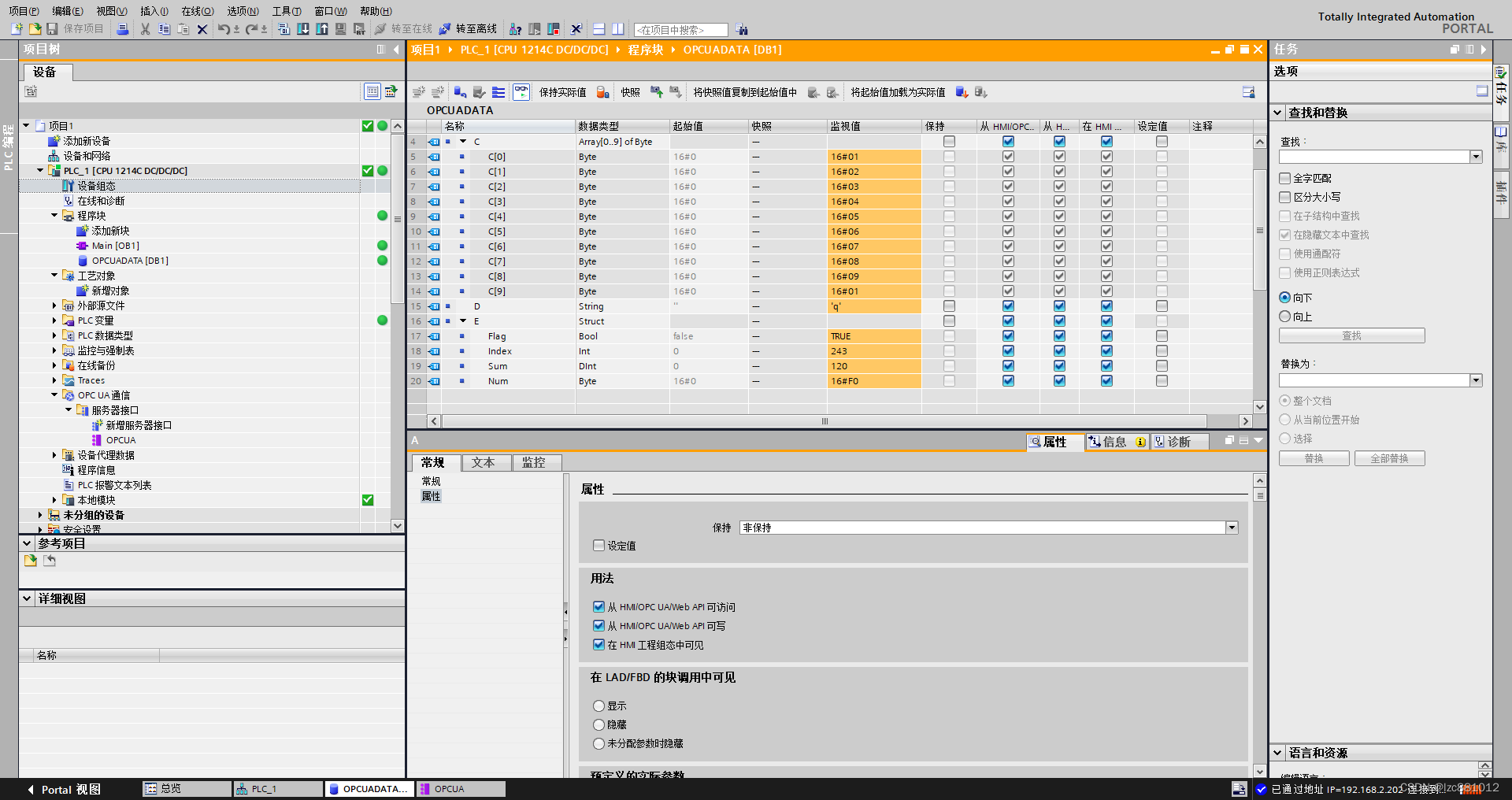Select the 隐藏 radio button
The width and height of the screenshot is (1512, 800).
598,724
